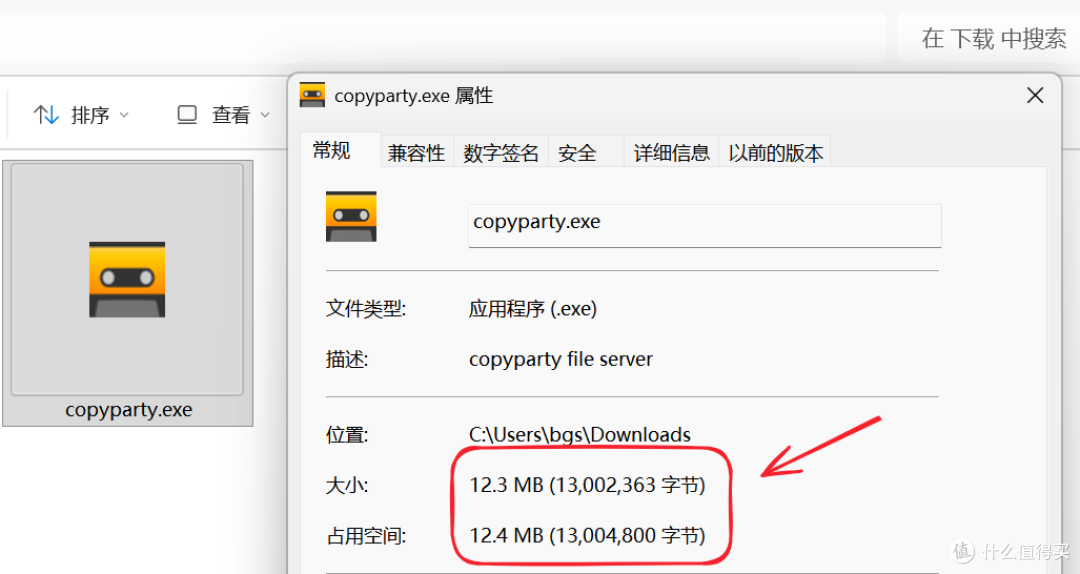Click the size on disk value 12.4 MB

click(x=588, y=535)
